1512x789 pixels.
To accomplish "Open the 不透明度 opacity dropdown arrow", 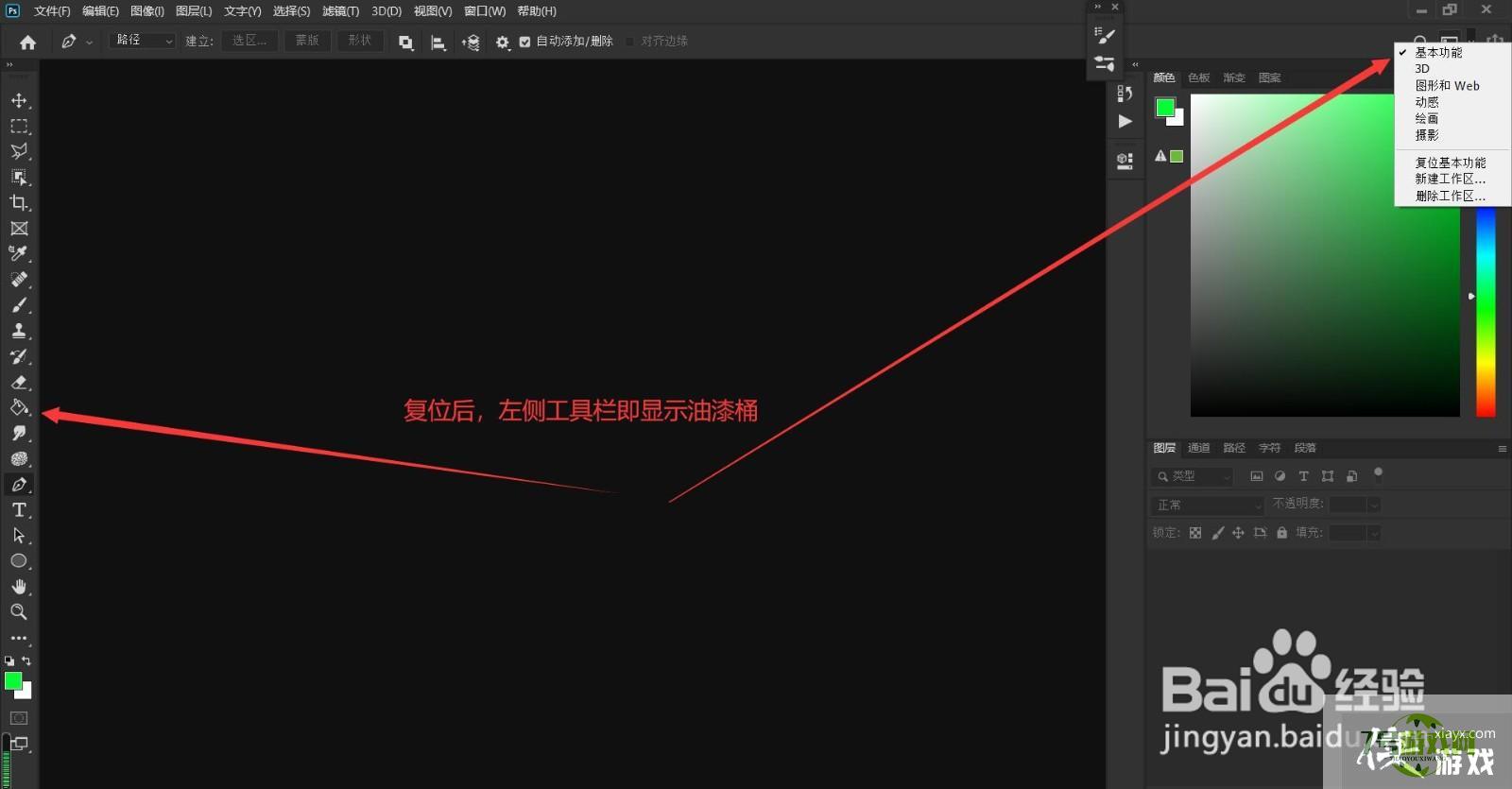I will tap(1374, 505).
